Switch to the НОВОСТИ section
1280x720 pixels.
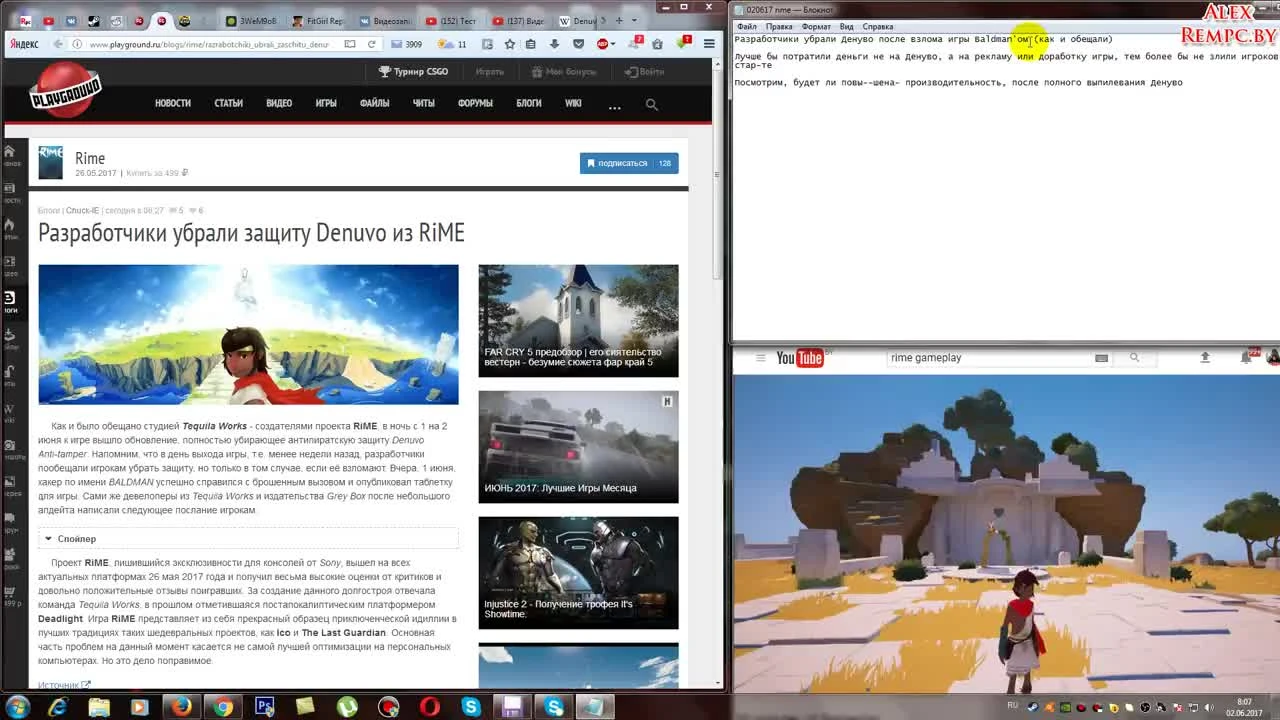[x=172, y=103]
